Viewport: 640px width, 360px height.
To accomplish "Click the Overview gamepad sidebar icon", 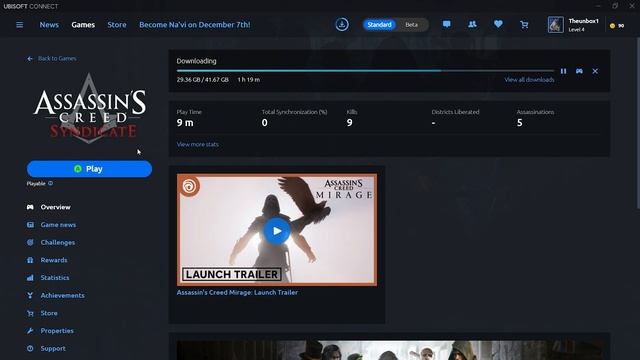I will click(30, 207).
